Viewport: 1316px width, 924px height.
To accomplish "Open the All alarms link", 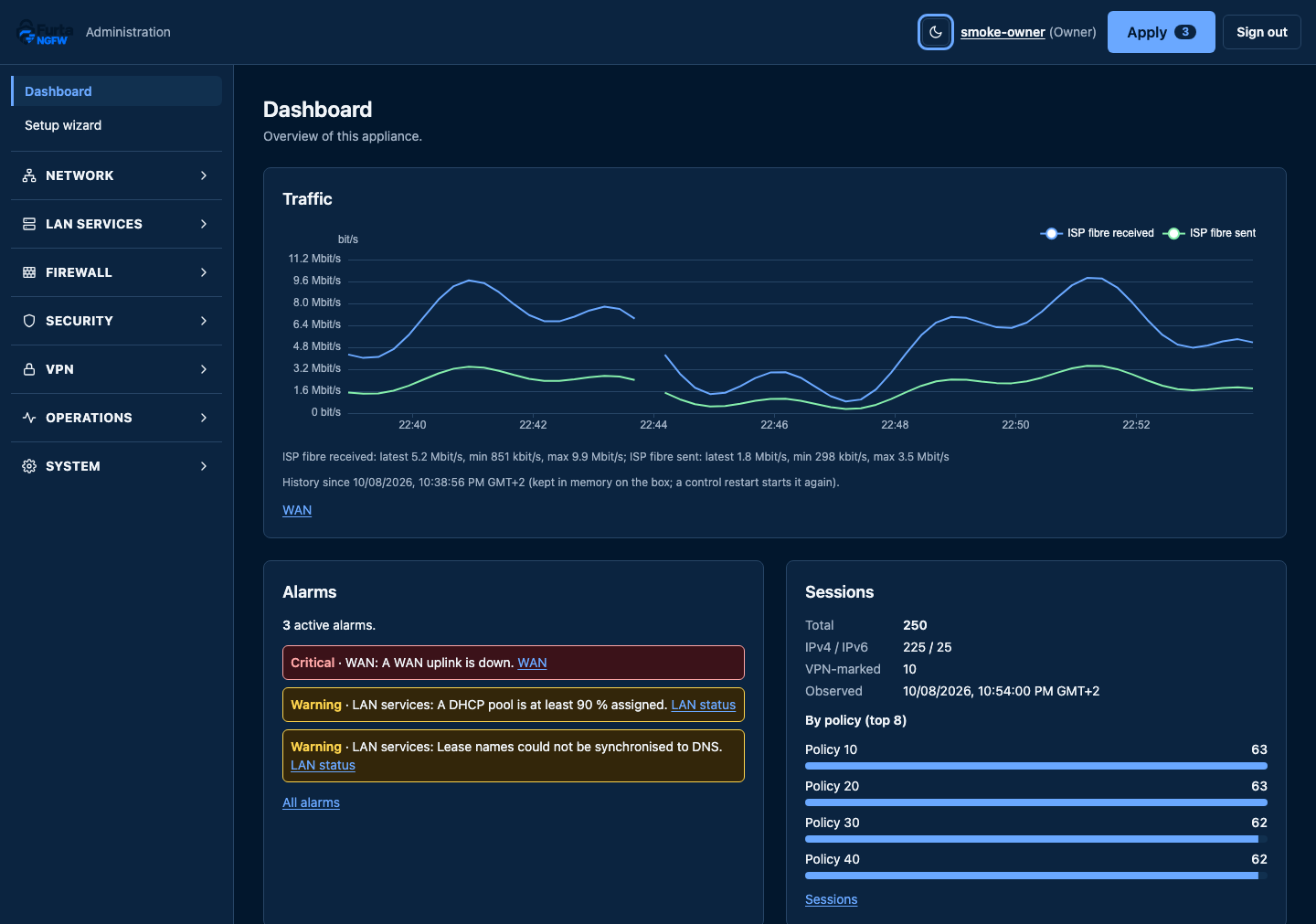I will pyautogui.click(x=311, y=802).
